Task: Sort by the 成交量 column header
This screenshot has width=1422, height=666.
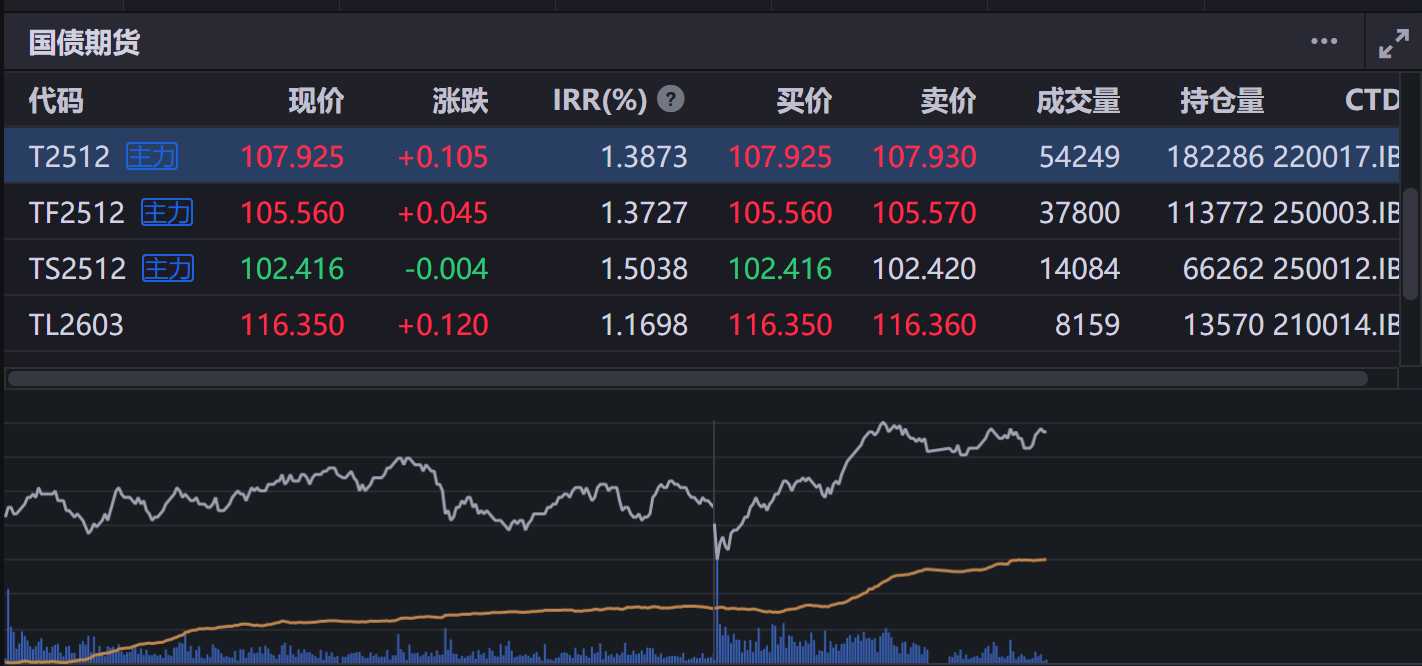Action: [1078, 100]
